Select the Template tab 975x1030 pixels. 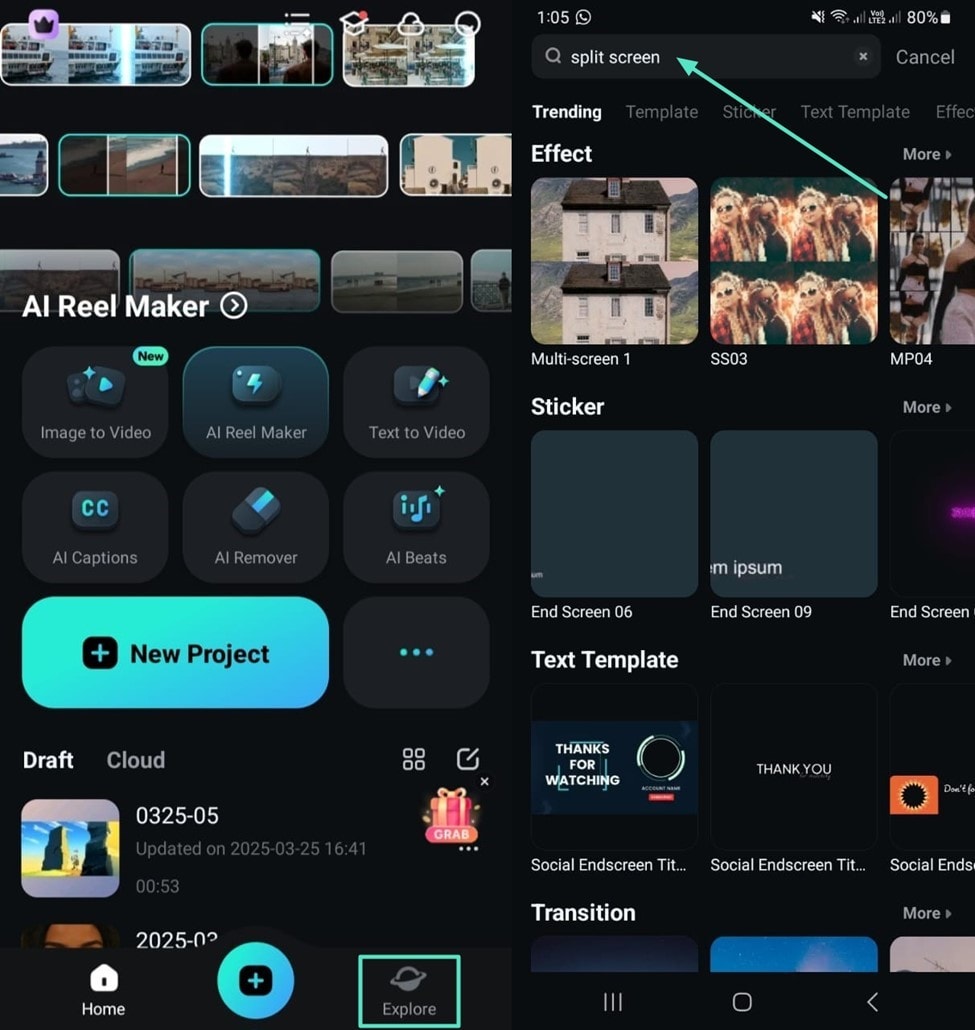tap(662, 112)
